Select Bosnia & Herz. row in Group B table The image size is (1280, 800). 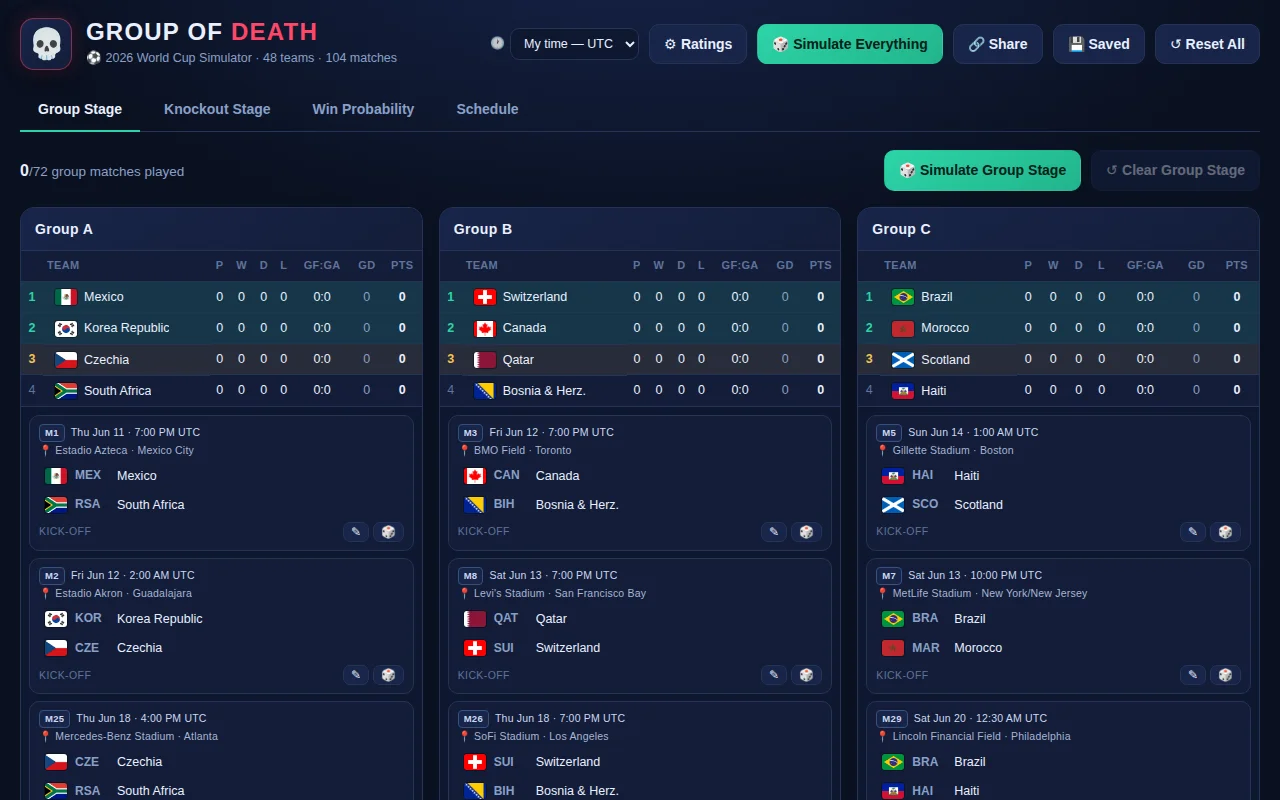(640, 390)
